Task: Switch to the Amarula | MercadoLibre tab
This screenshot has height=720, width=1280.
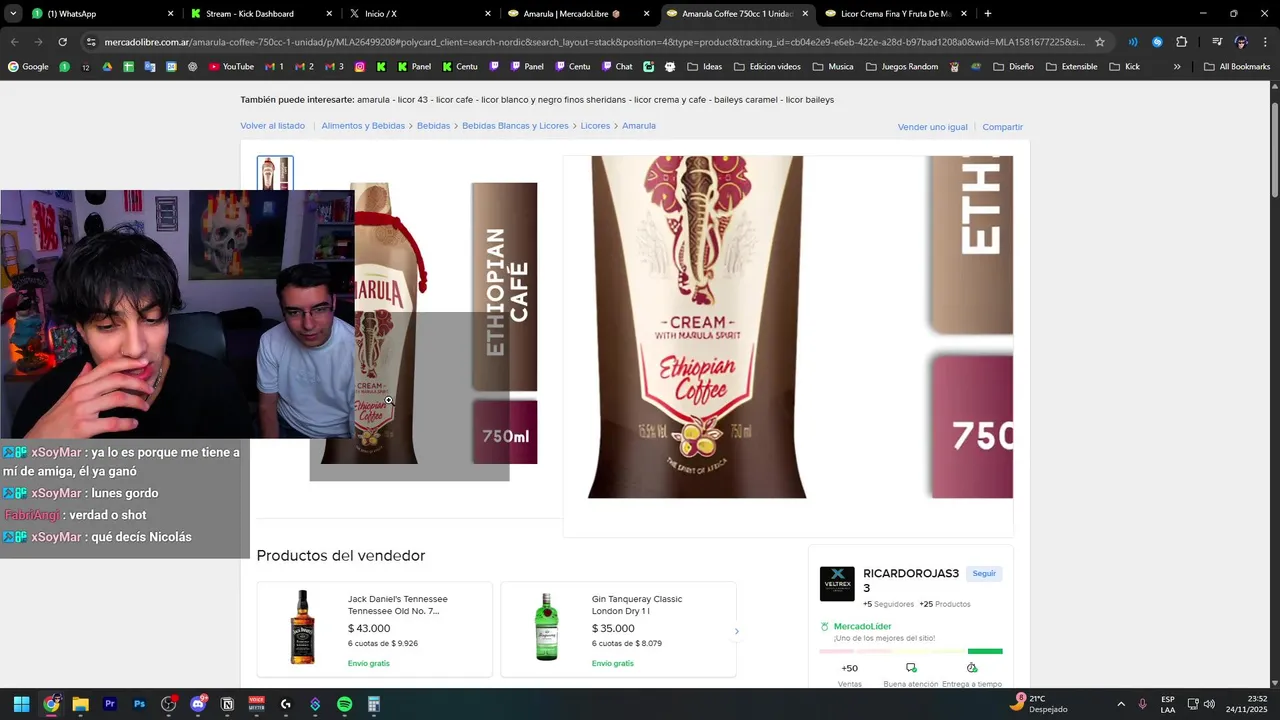Action: [x=579, y=14]
